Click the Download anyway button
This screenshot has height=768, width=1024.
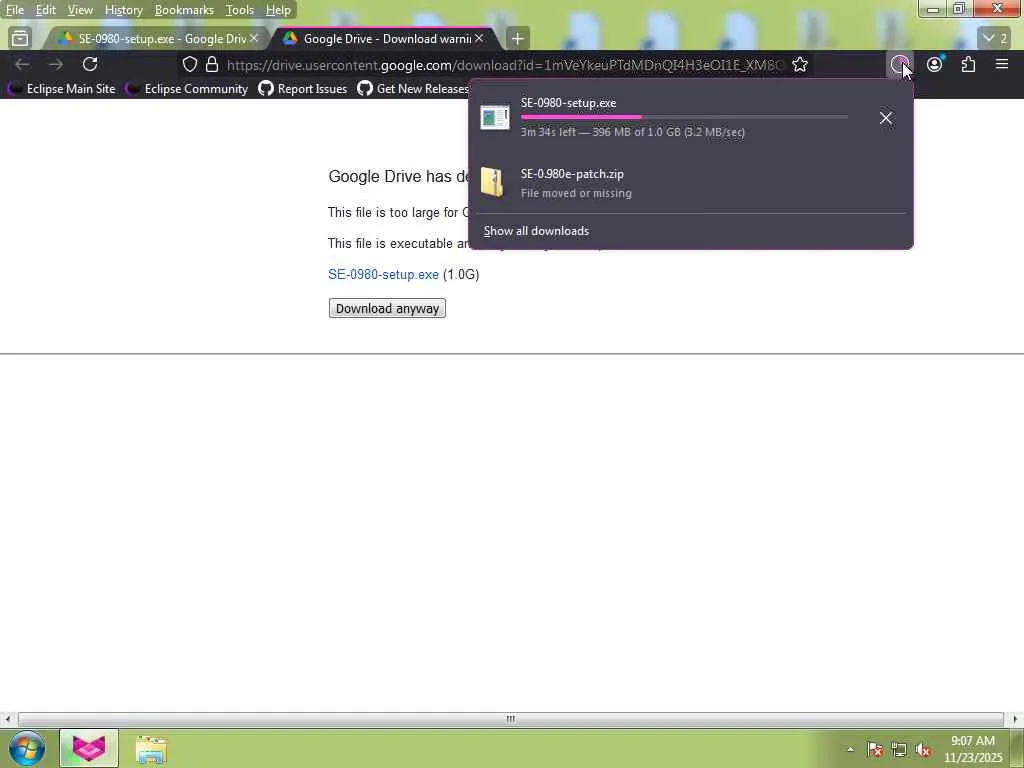coord(387,308)
